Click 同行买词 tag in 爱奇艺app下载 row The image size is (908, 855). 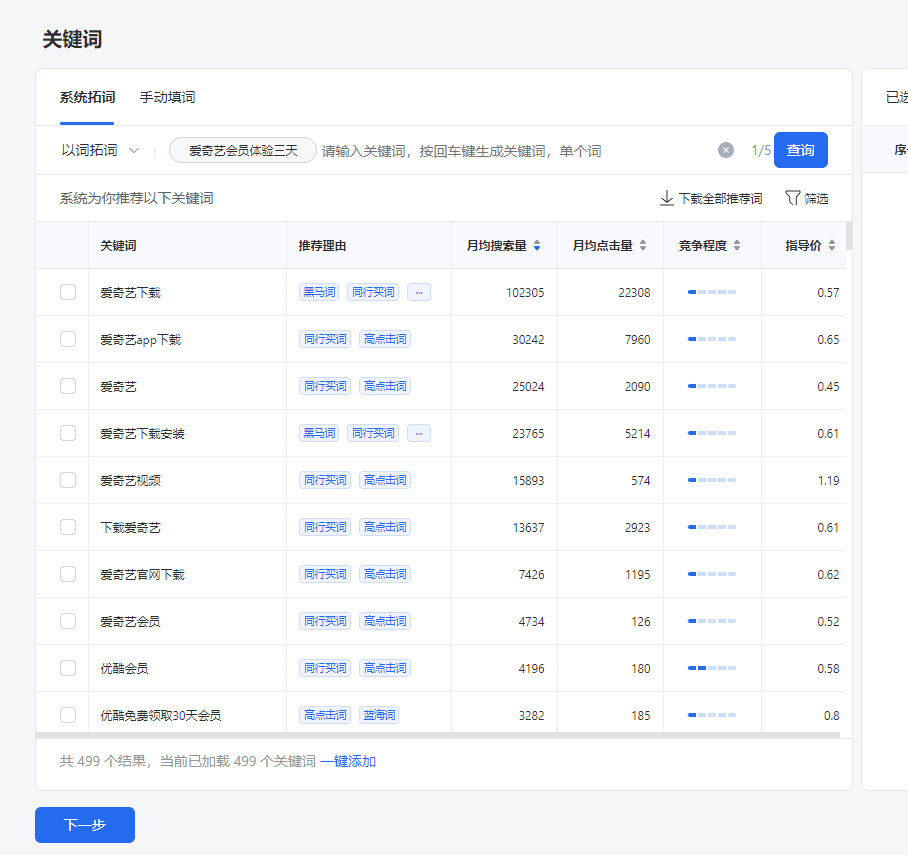(325, 339)
